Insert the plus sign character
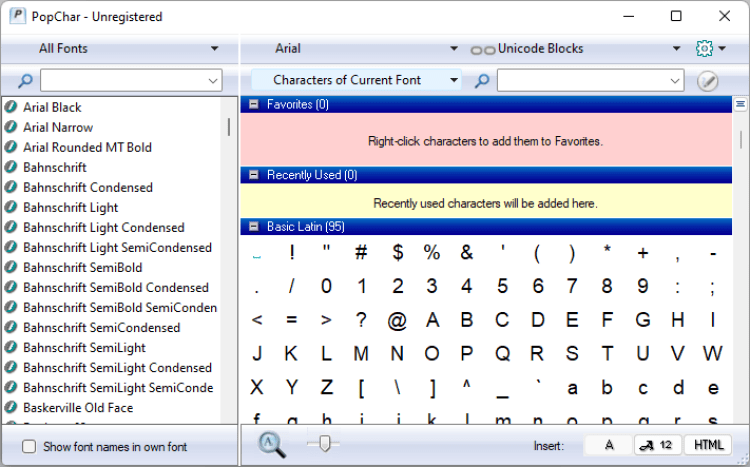Screen dimensions: 750x467 pyautogui.click(x=643, y=253)
